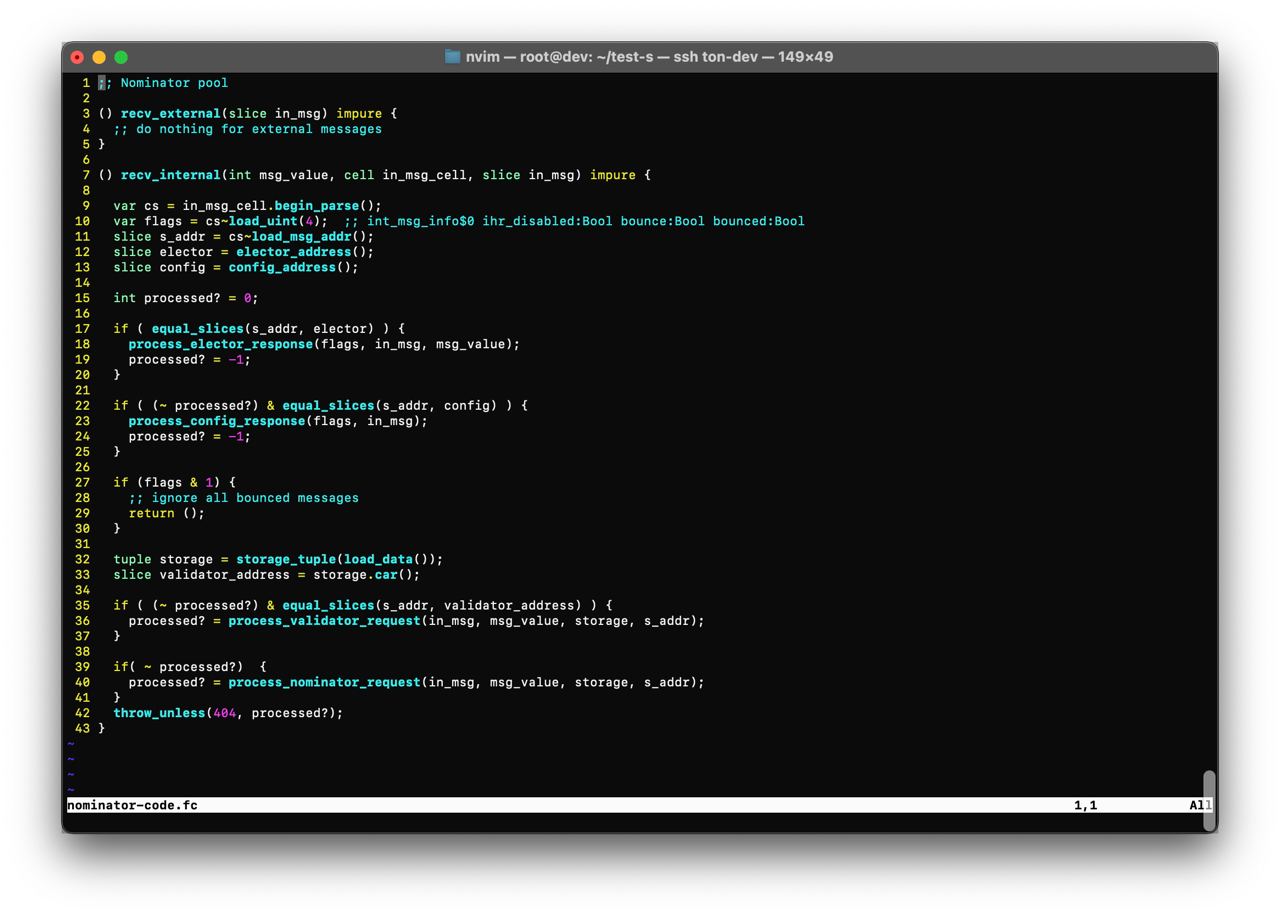Click the ';; Nominator pool' comment
Image resolution: width=1280 pixels, height=915 pixels.
[x=163, y=83]
